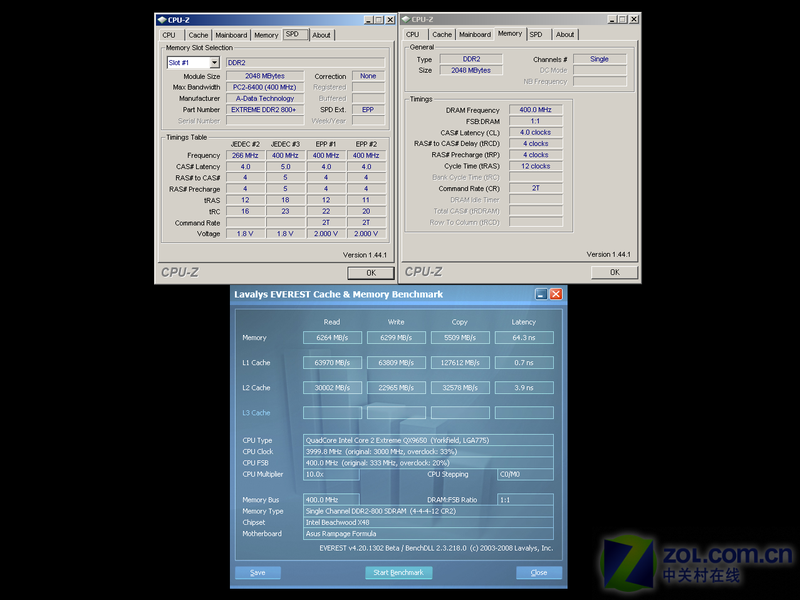Close EVEREST window with red X
This screenshot has height=600, width=800.
coord(556,294)
